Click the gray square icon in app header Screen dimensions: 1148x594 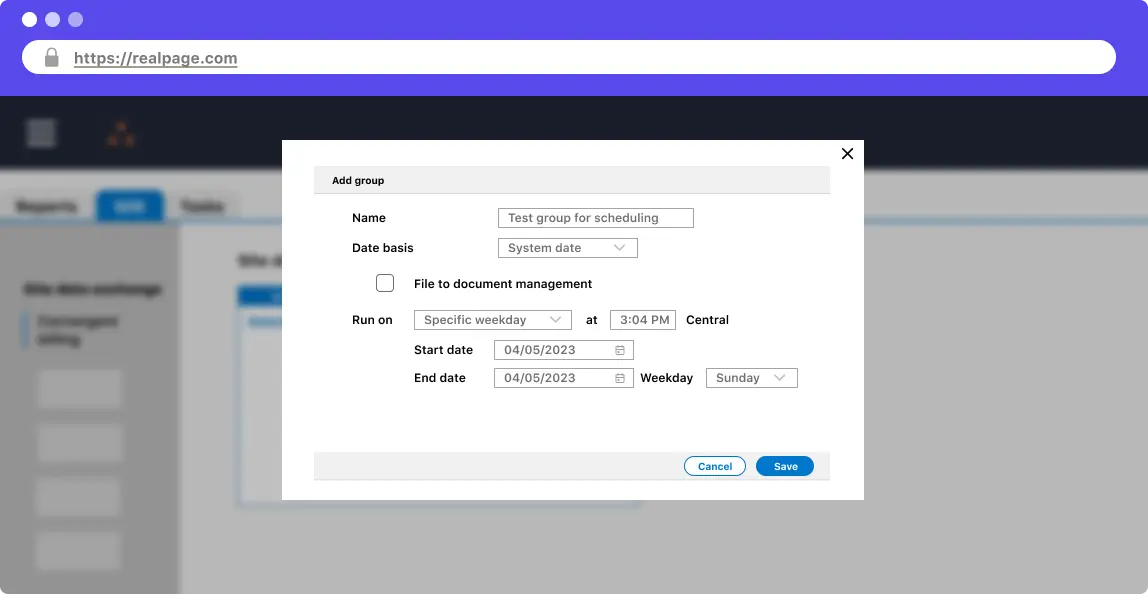pos(41,132)
